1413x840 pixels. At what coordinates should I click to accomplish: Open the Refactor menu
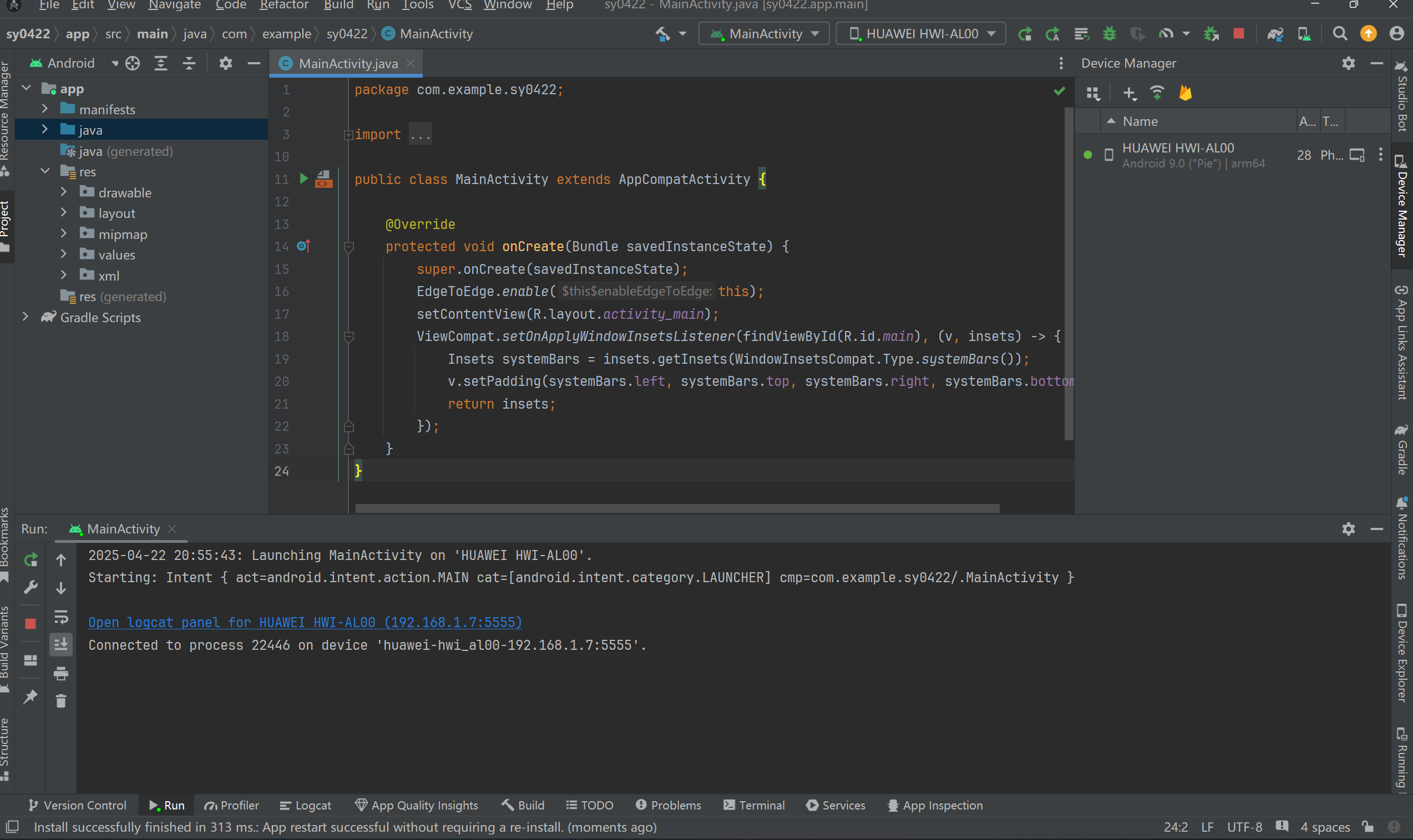coord(283,5)
